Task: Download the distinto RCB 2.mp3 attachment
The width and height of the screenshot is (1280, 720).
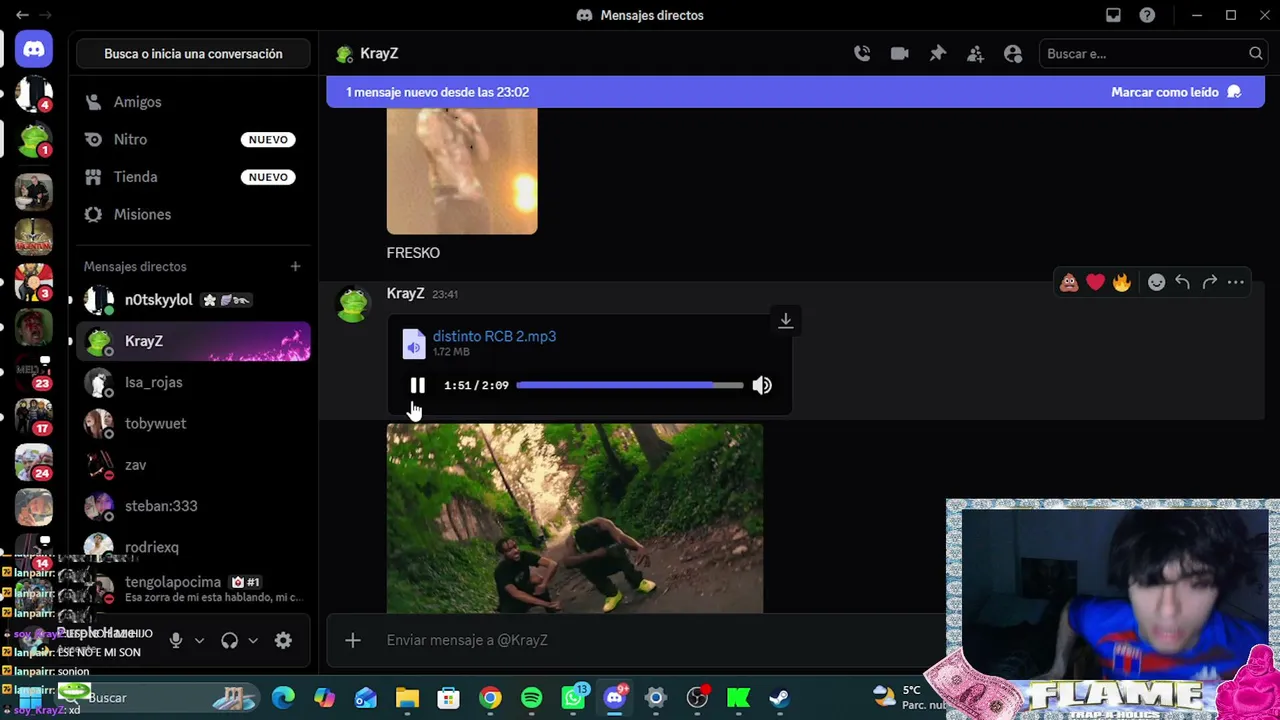Action: tap(786, 320)
